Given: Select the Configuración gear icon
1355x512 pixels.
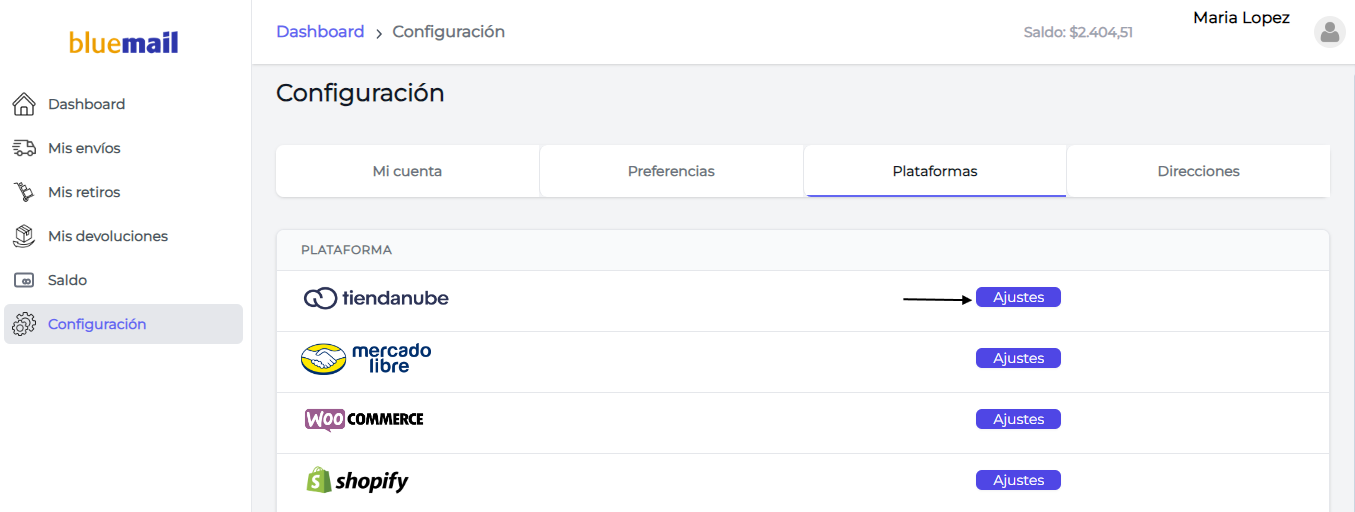Looking at the screenshot, I should [24, 324].
